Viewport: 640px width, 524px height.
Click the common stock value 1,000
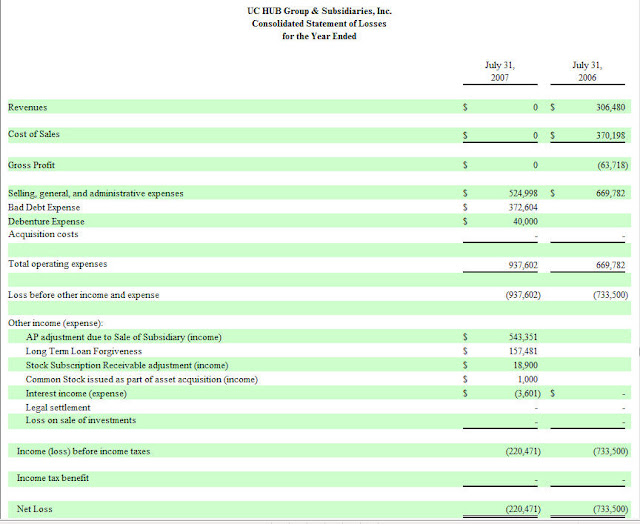[528, 380]
